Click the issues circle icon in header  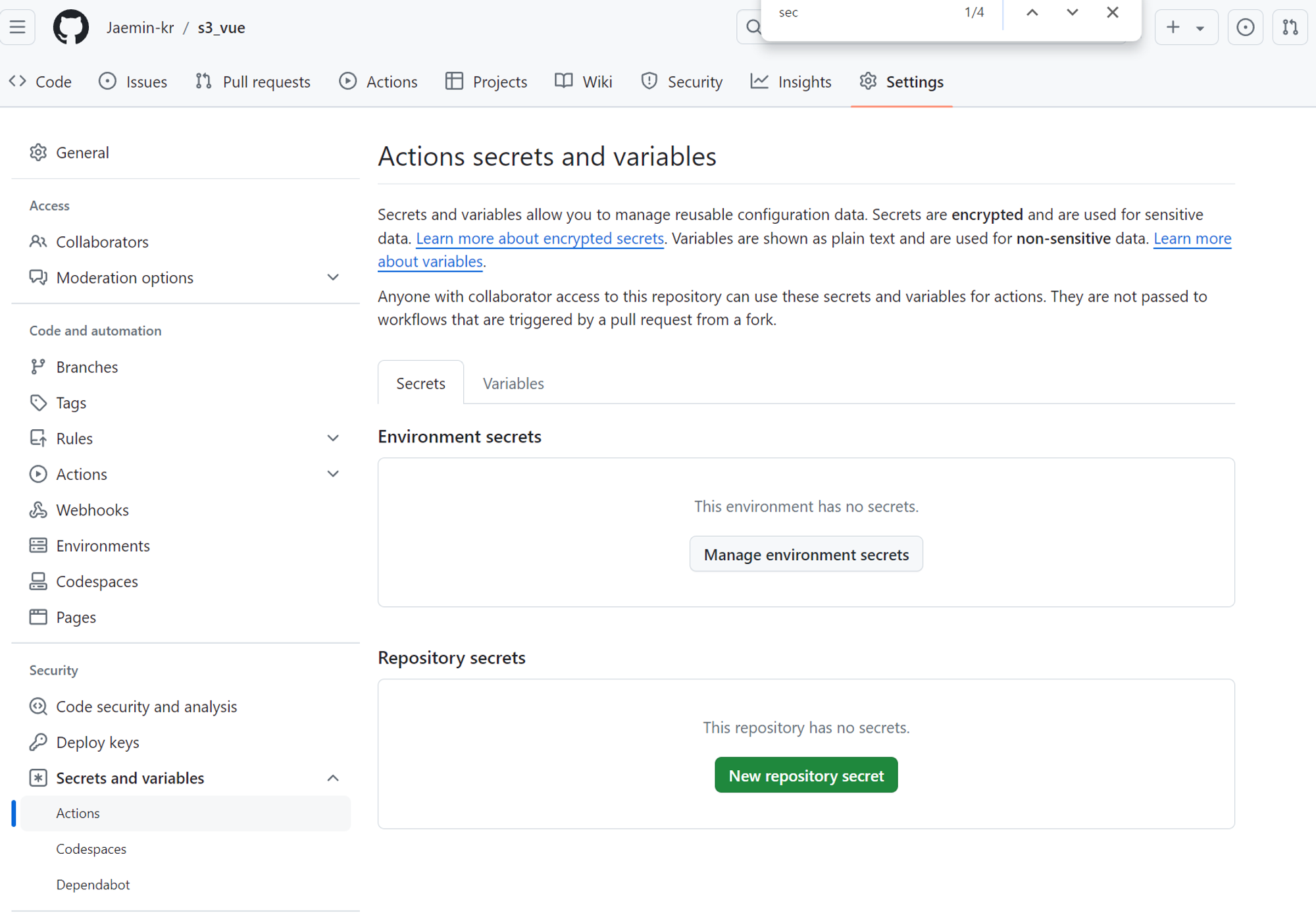(1245, 27)
